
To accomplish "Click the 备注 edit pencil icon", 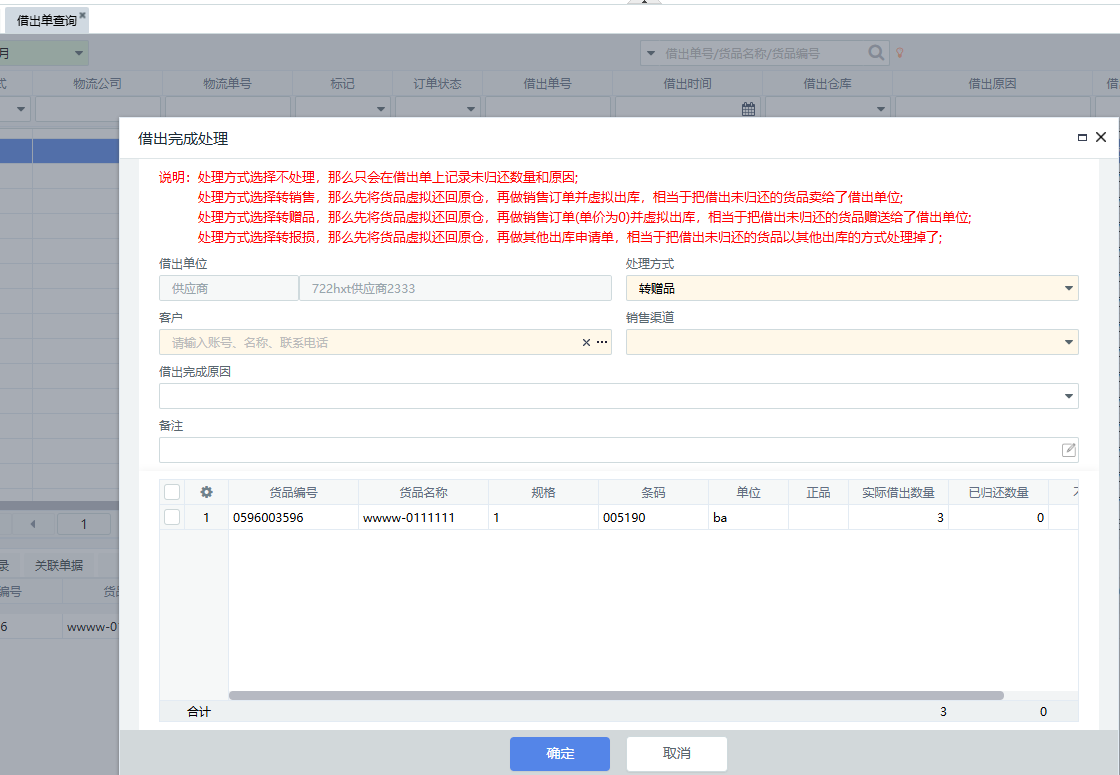I will (x=1068, y=450).
